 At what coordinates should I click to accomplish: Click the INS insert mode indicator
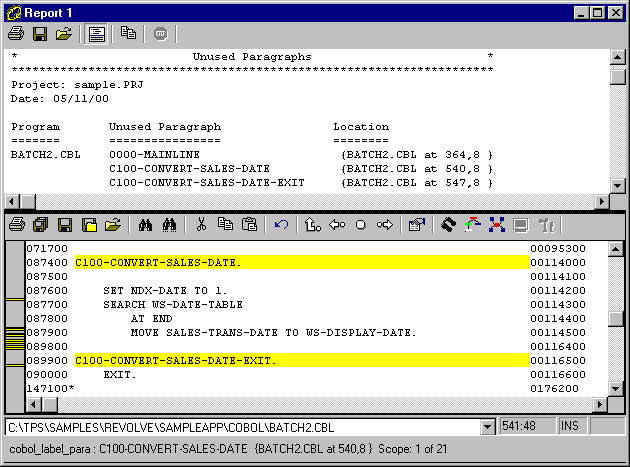pos(570,427)
